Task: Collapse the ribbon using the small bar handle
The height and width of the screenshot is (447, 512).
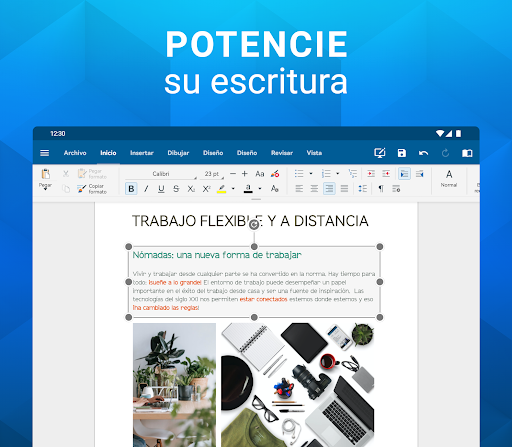Action: click(x=256, y=199)
